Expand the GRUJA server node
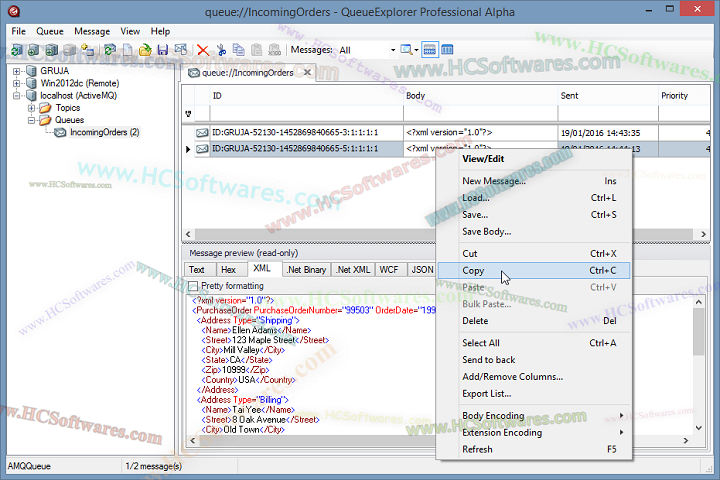The height and width of the screenshot is (480, 720). point(17,71)
